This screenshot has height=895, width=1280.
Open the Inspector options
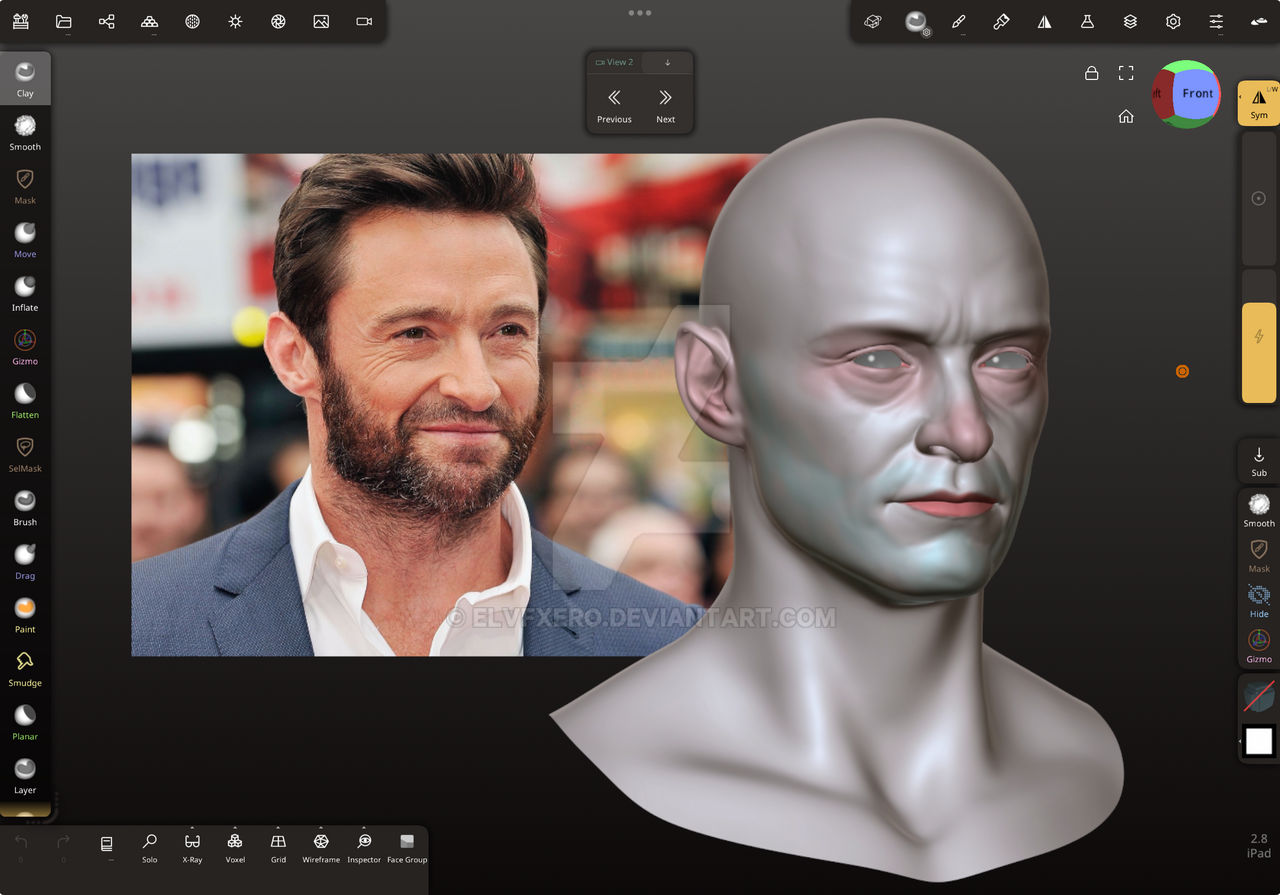tap(364, 848)
